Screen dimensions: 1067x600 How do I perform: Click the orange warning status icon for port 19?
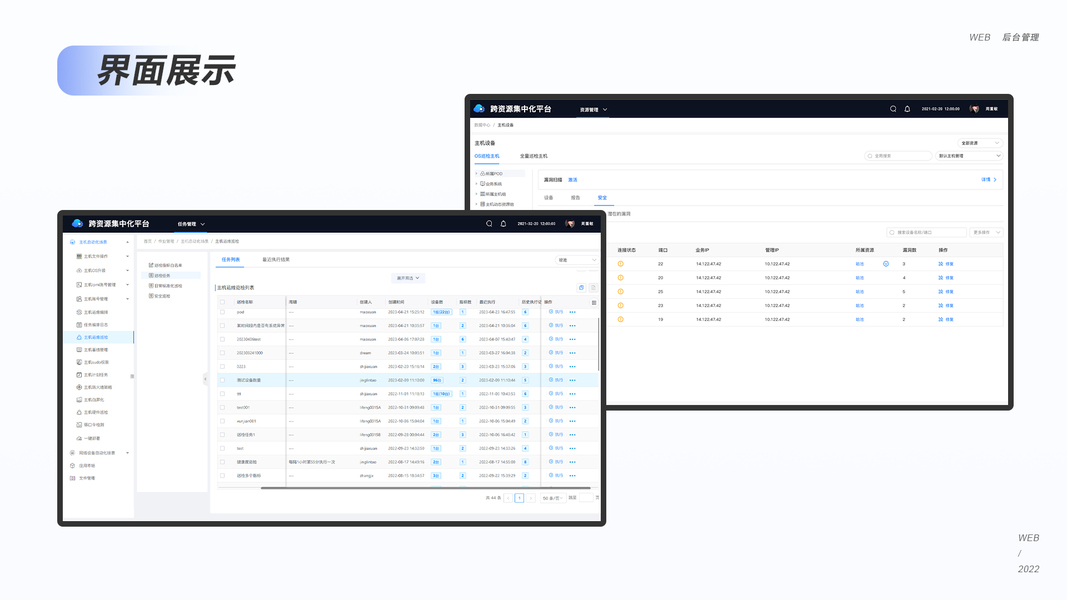(621, 319)
